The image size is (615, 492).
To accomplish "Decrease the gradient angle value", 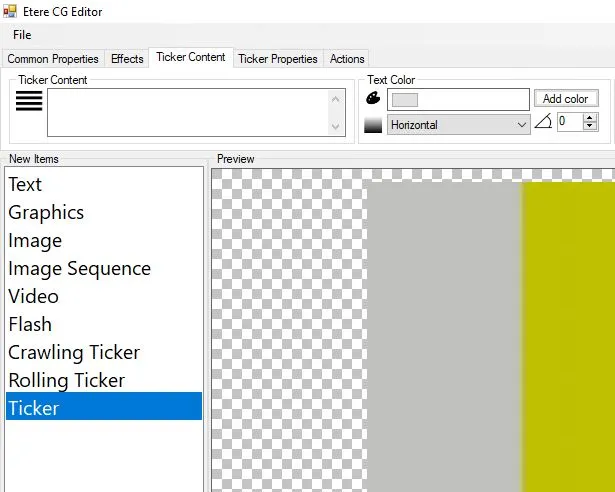I will tap(590, 126).
